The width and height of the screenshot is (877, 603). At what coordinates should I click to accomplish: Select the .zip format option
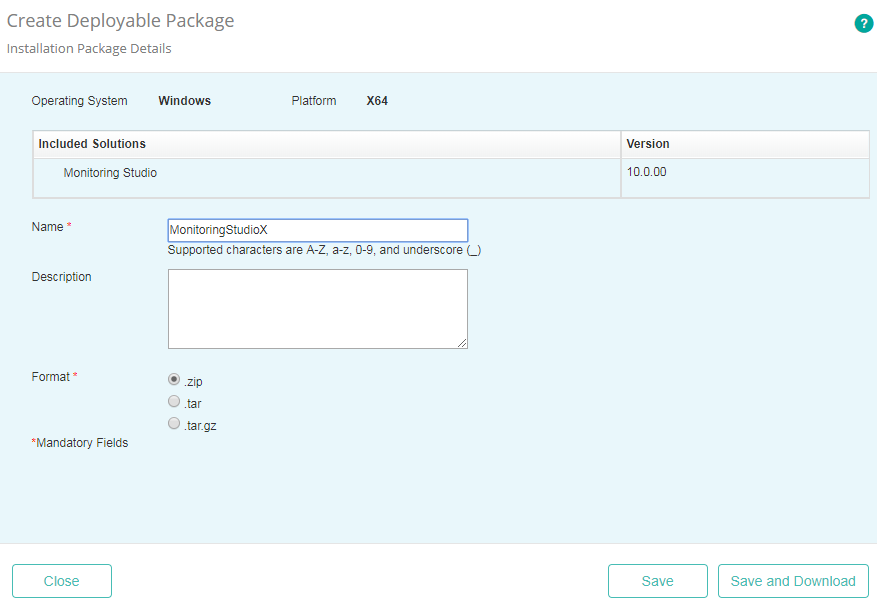point(174,380)
